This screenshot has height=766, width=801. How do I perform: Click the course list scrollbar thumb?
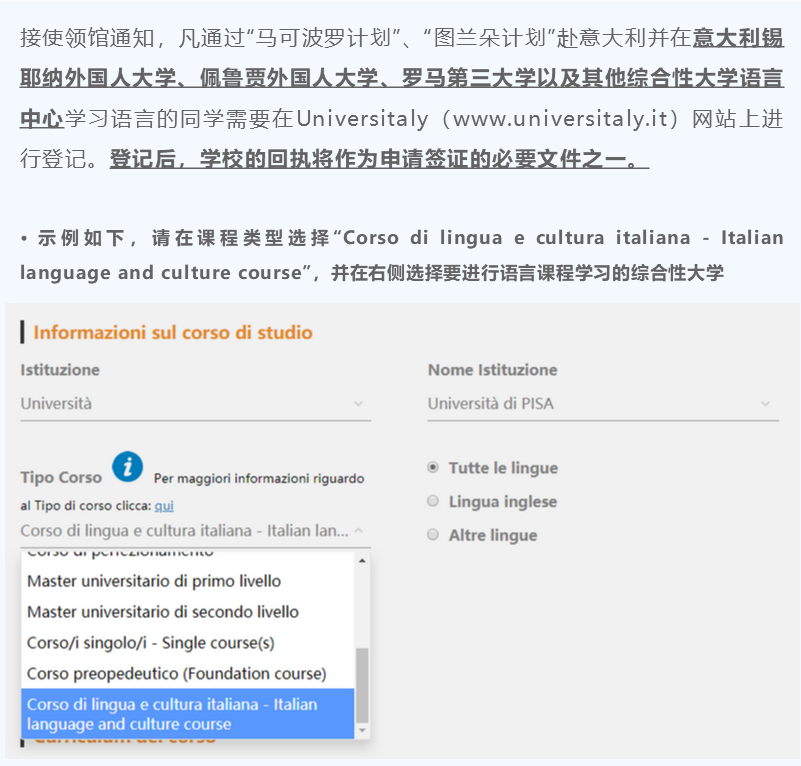click(362, 684)
